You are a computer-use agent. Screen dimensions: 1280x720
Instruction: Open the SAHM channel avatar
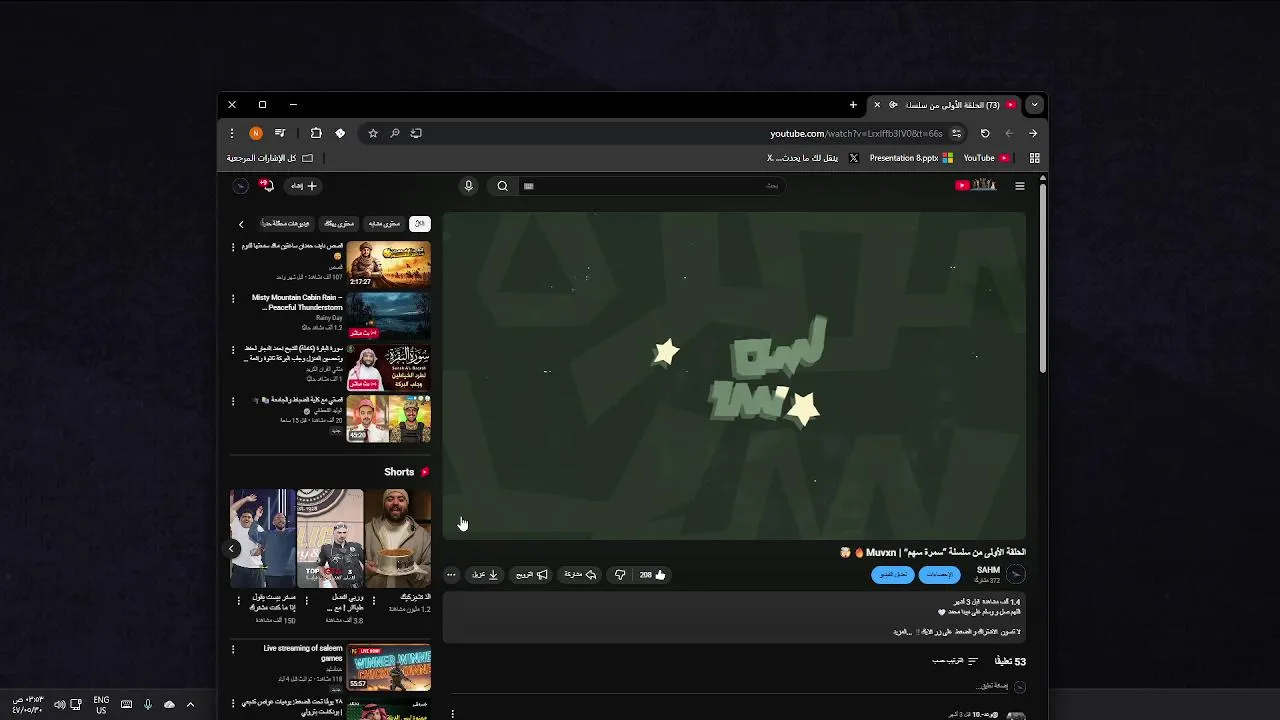click(x=1016, y=574)
